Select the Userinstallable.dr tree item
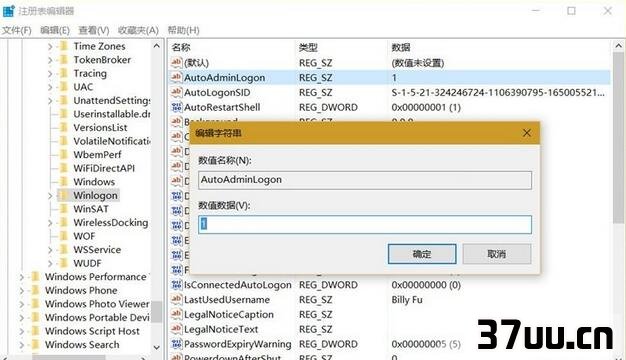 (x=111, y=114)
